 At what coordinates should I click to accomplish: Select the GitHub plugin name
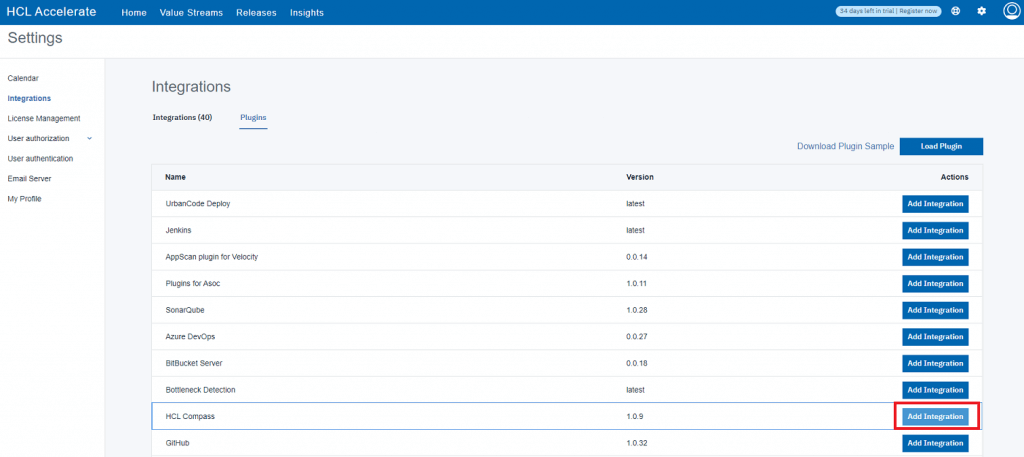pos(177,443)
